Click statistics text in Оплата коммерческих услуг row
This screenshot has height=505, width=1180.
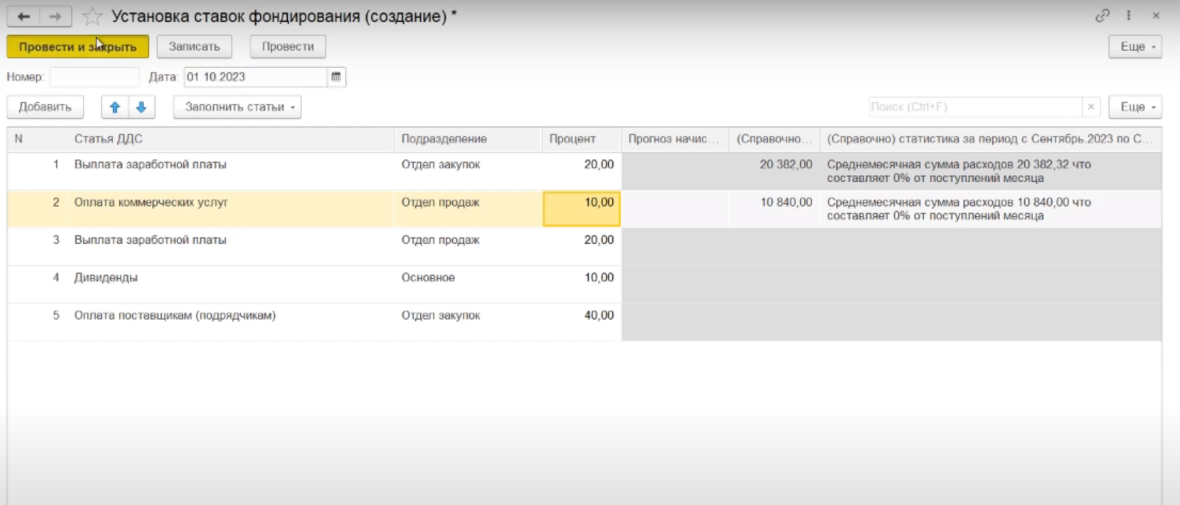[990, 208]
